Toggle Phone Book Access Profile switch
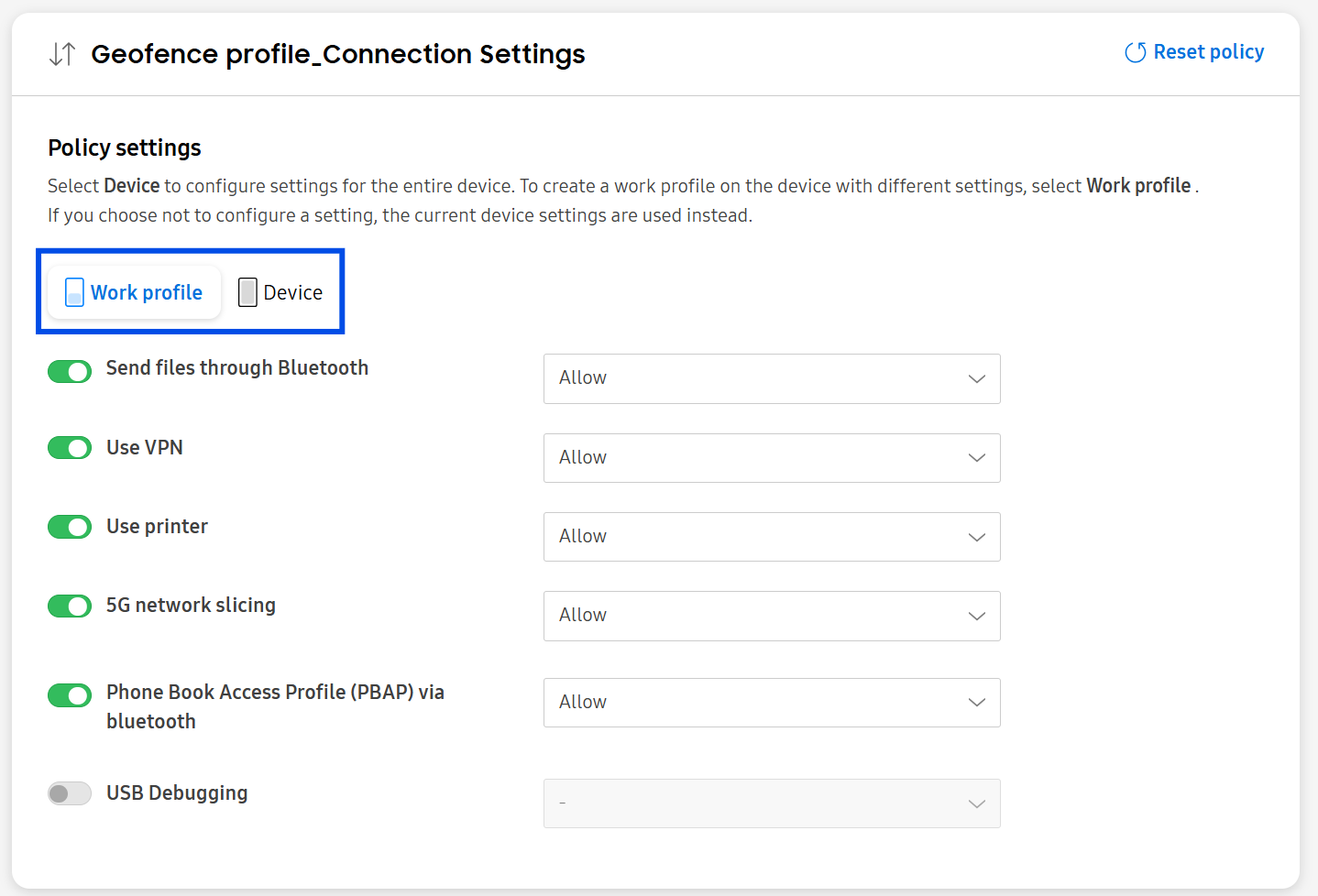This screenshot has width=1318, height=896. click(70, 695)
